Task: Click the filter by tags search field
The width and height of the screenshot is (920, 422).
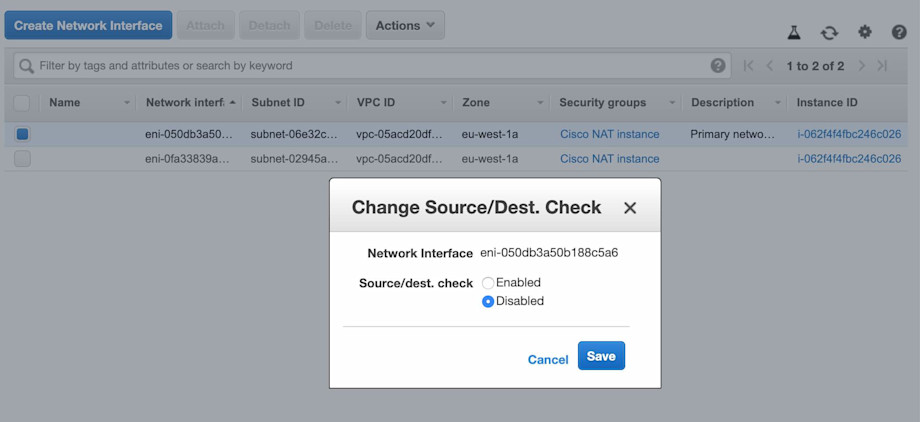Action: click(372, 66)
